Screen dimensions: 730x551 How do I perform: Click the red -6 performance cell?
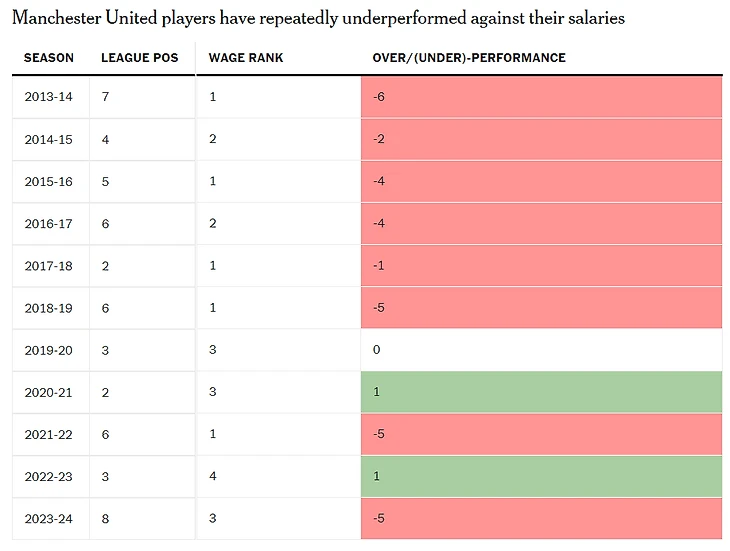(541, 97)
